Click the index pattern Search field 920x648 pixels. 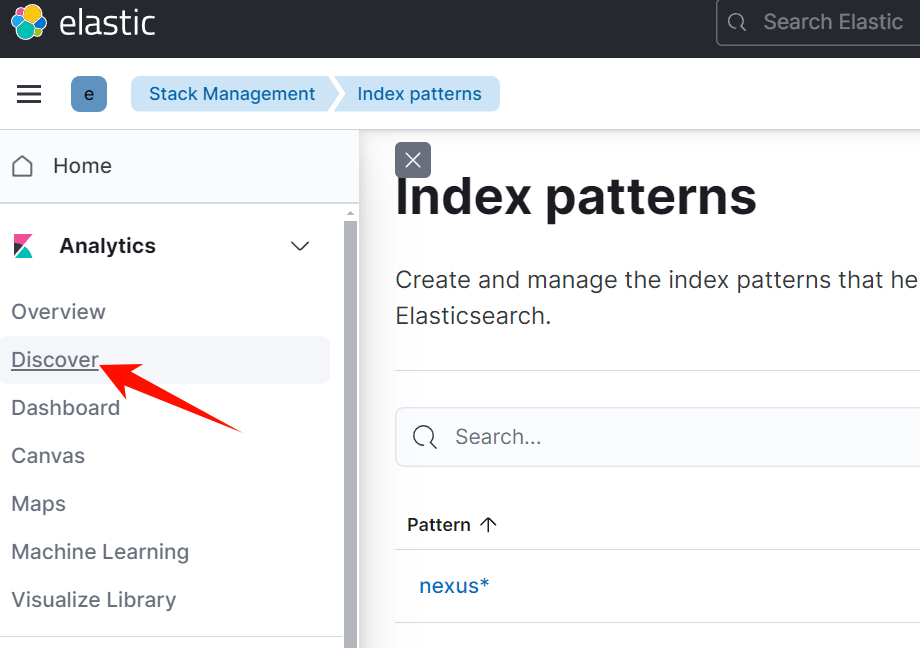click(658, 437)
